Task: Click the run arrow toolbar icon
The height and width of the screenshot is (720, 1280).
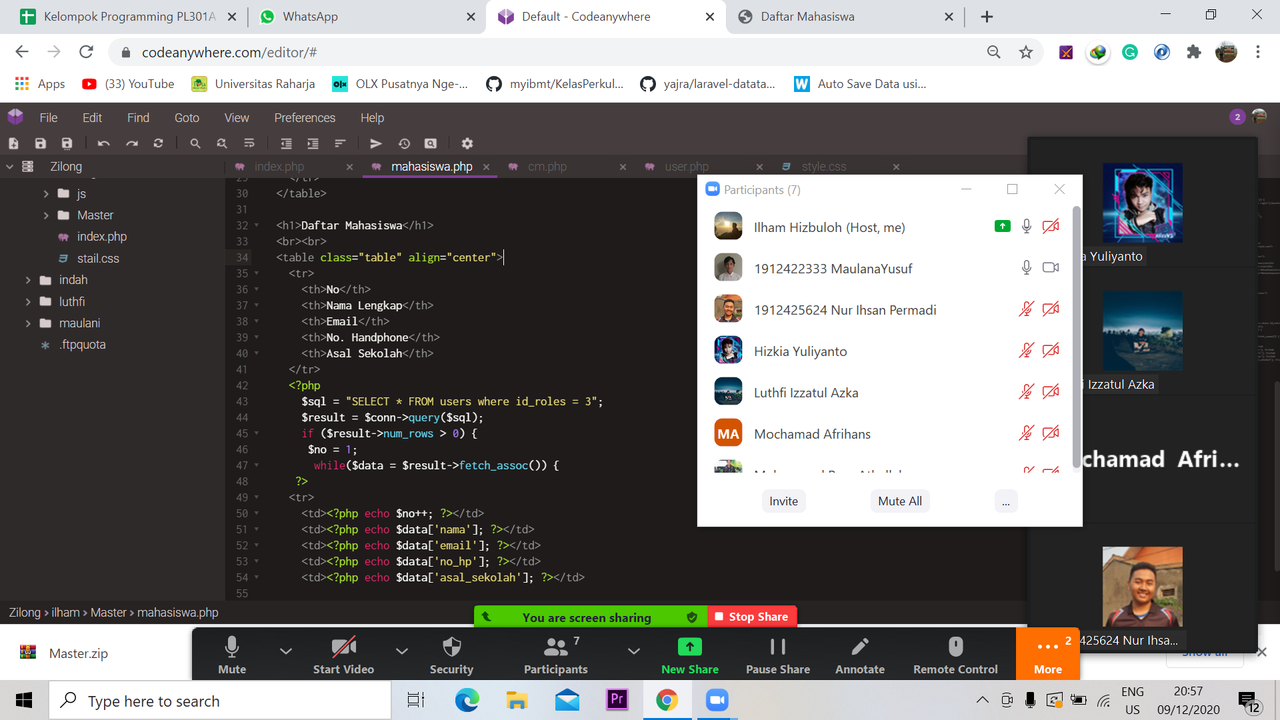Action: coord(376,144)
